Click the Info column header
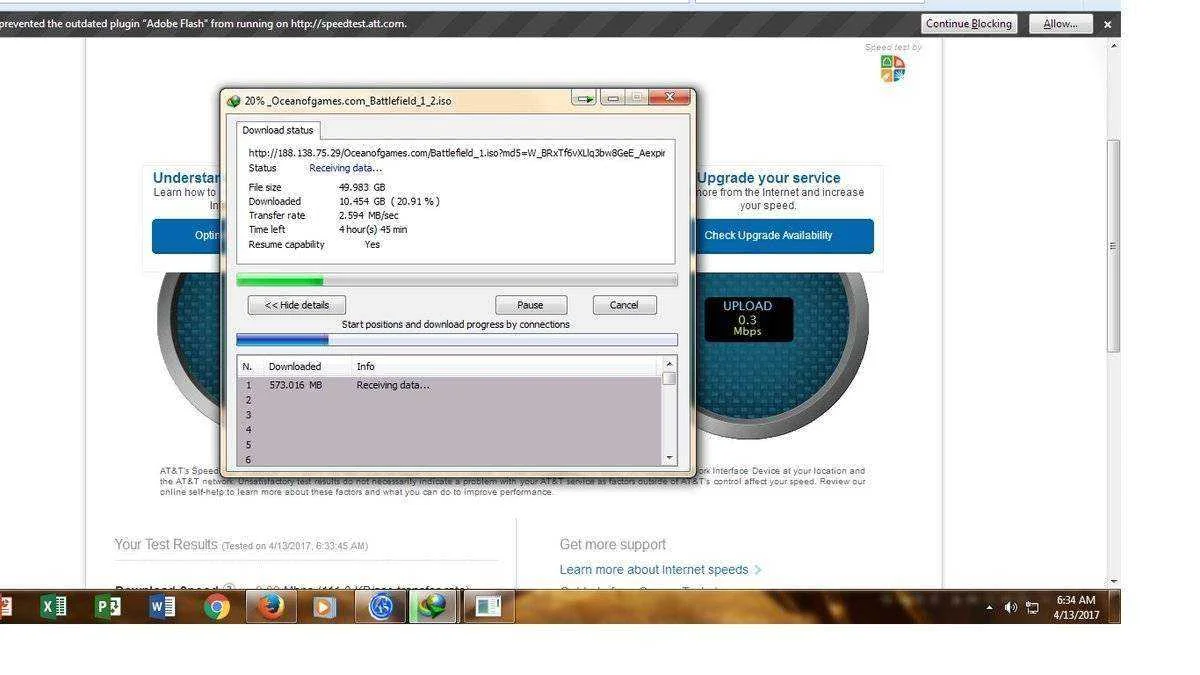 (x=366, y=367)
